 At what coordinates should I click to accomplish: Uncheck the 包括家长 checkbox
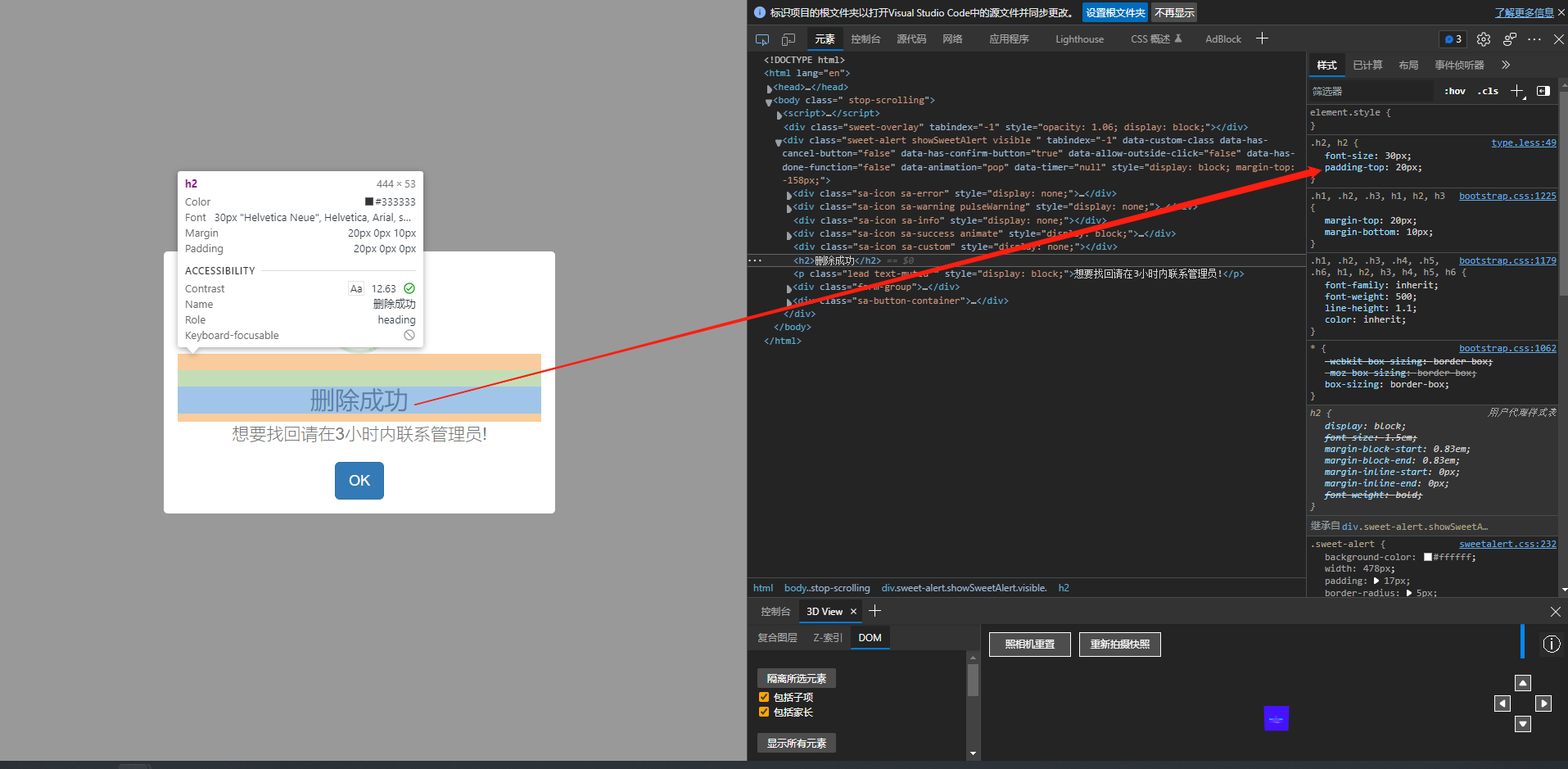click(x=764, y=712)
